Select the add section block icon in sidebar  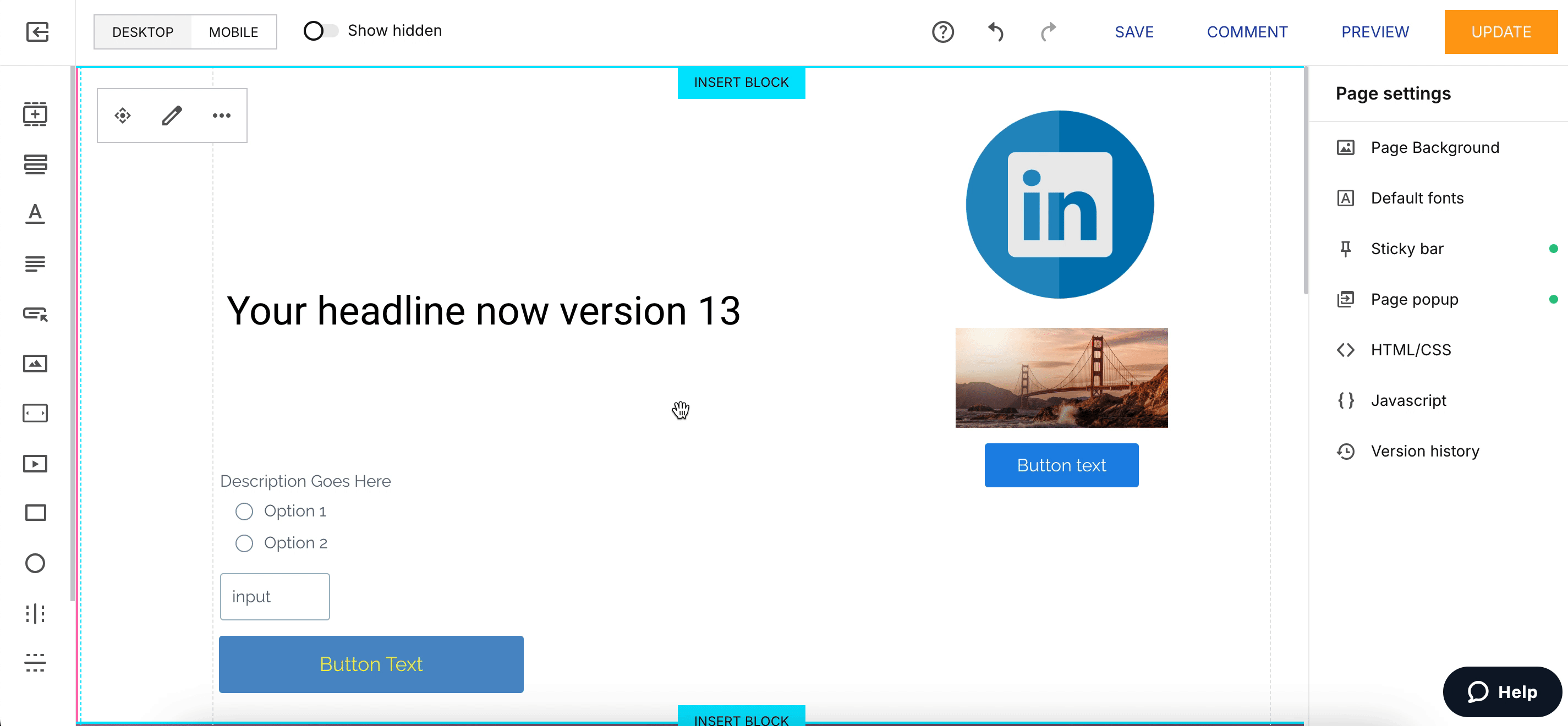[x=35, y=114]
